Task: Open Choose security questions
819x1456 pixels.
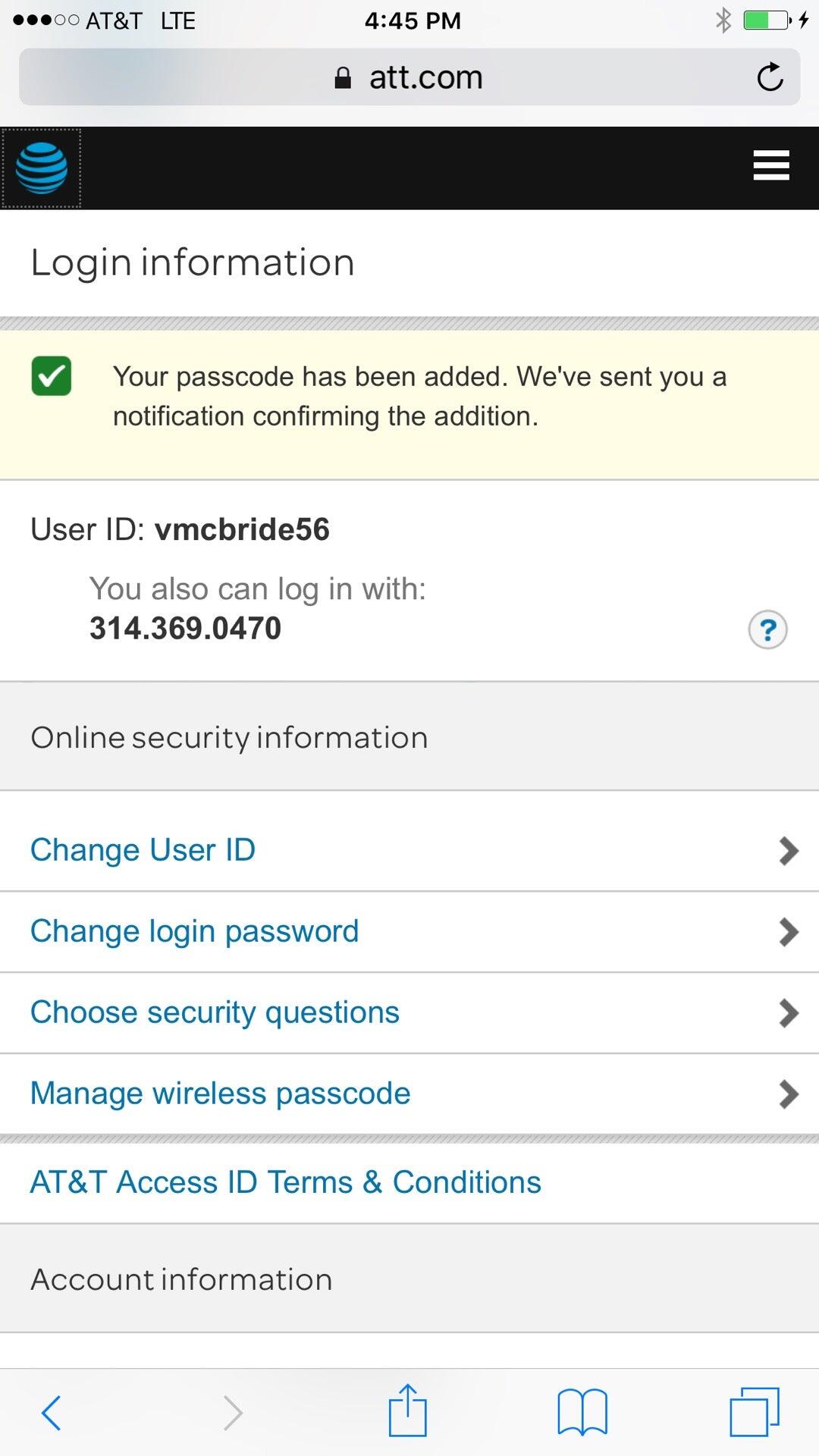Action: (215, 1012)
